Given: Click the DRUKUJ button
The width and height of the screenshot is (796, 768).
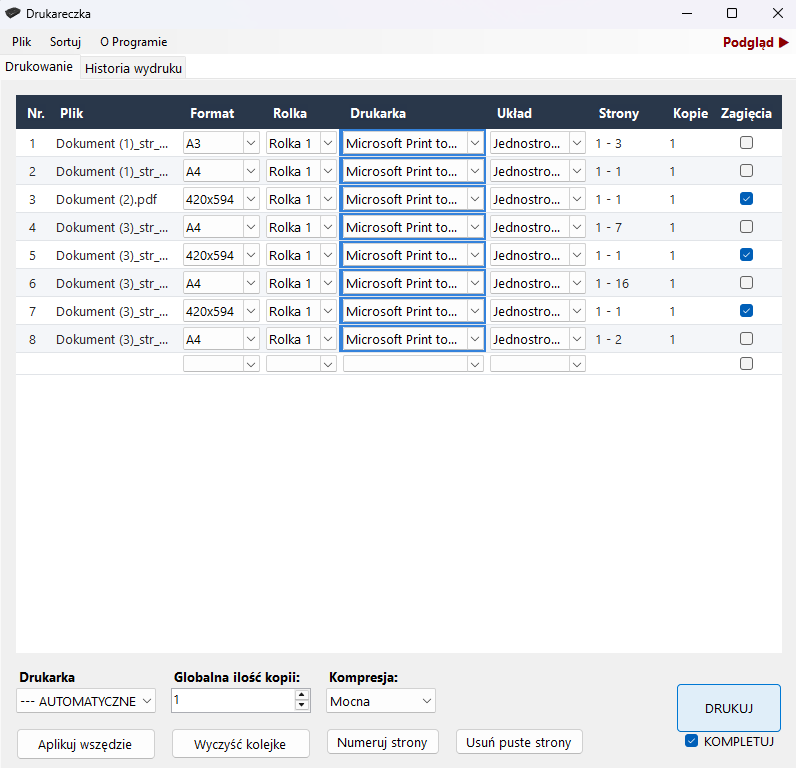Looking at the screenshot, I should 728,708.
